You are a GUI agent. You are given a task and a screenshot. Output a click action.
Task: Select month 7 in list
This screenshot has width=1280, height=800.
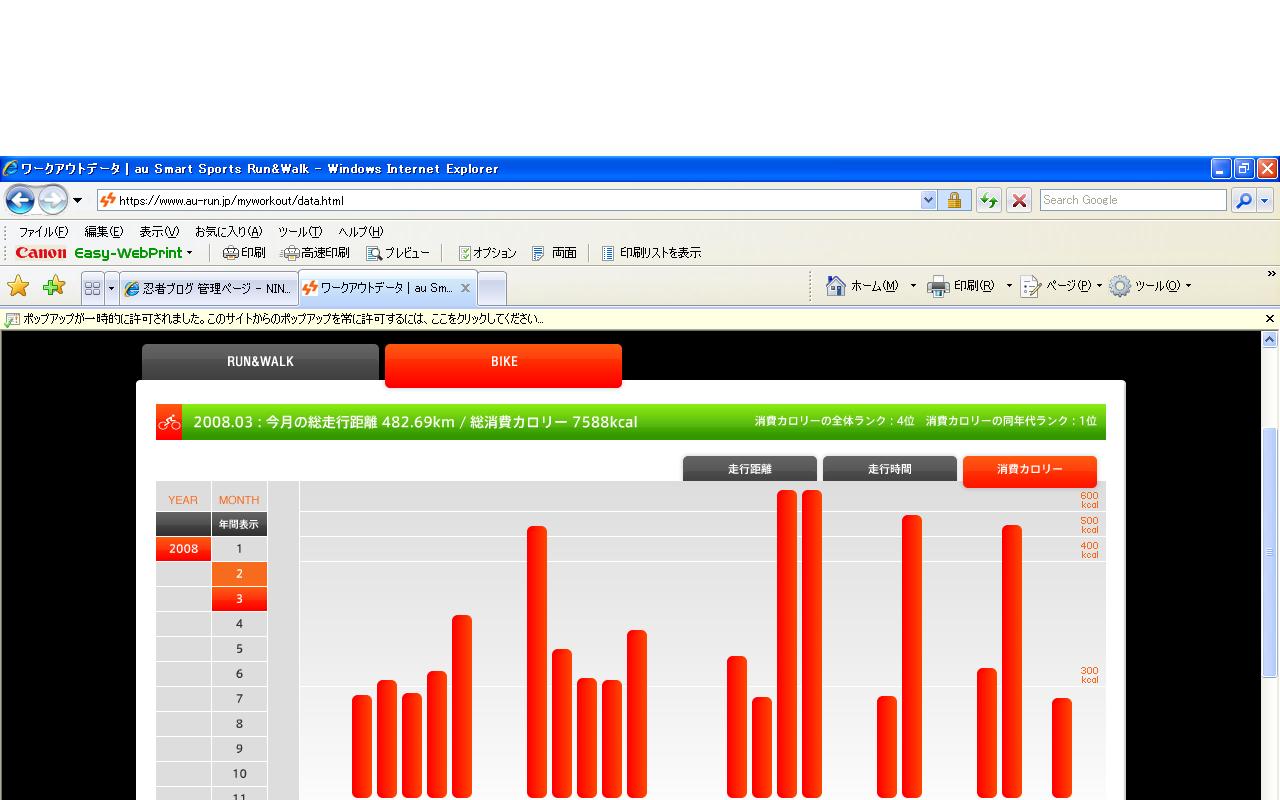[x=239, y=699]
